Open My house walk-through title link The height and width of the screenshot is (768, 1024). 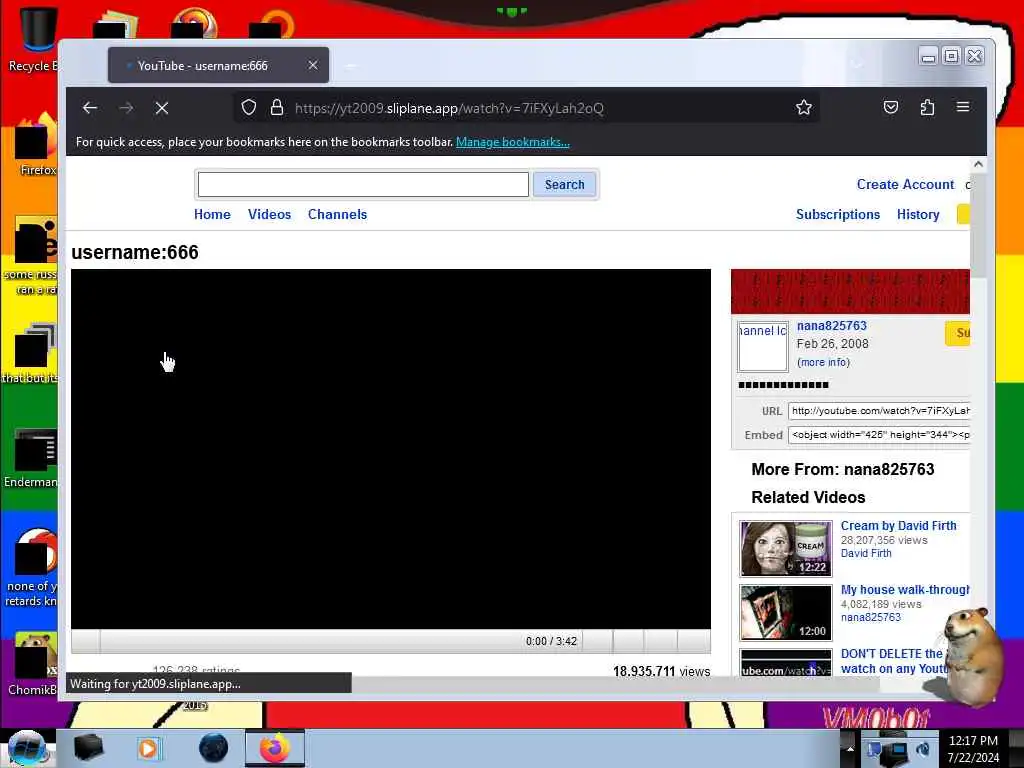coord(904,590)
